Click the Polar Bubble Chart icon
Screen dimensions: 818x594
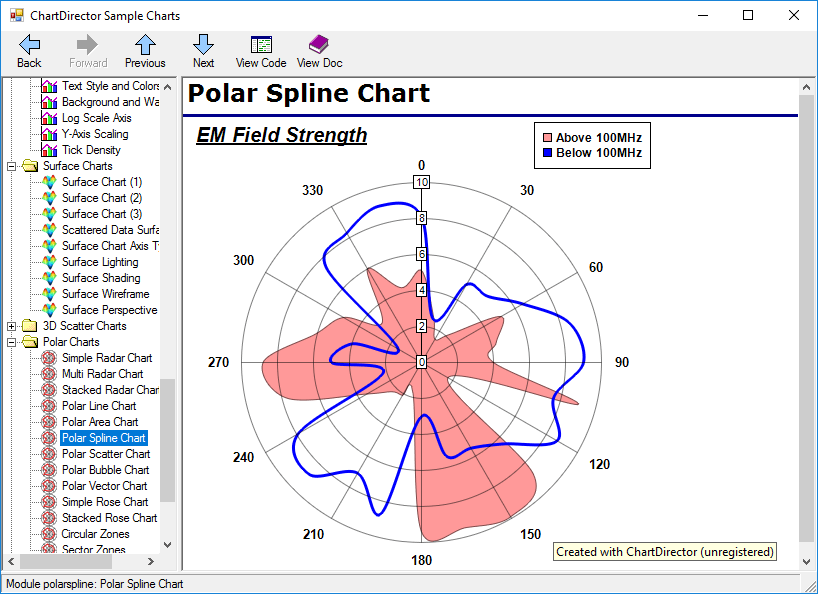coord(49,469)
